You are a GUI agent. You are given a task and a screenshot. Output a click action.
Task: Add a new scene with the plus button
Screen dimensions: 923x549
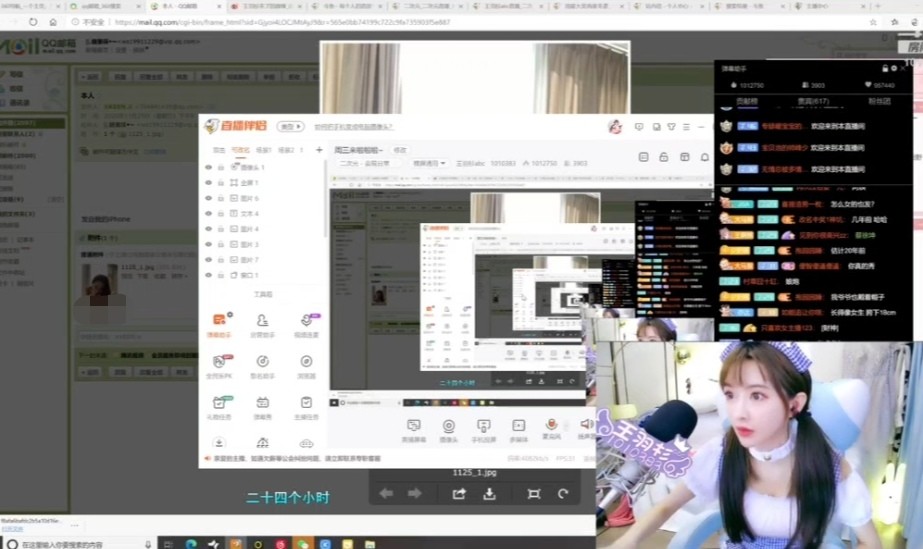(319, 150)
